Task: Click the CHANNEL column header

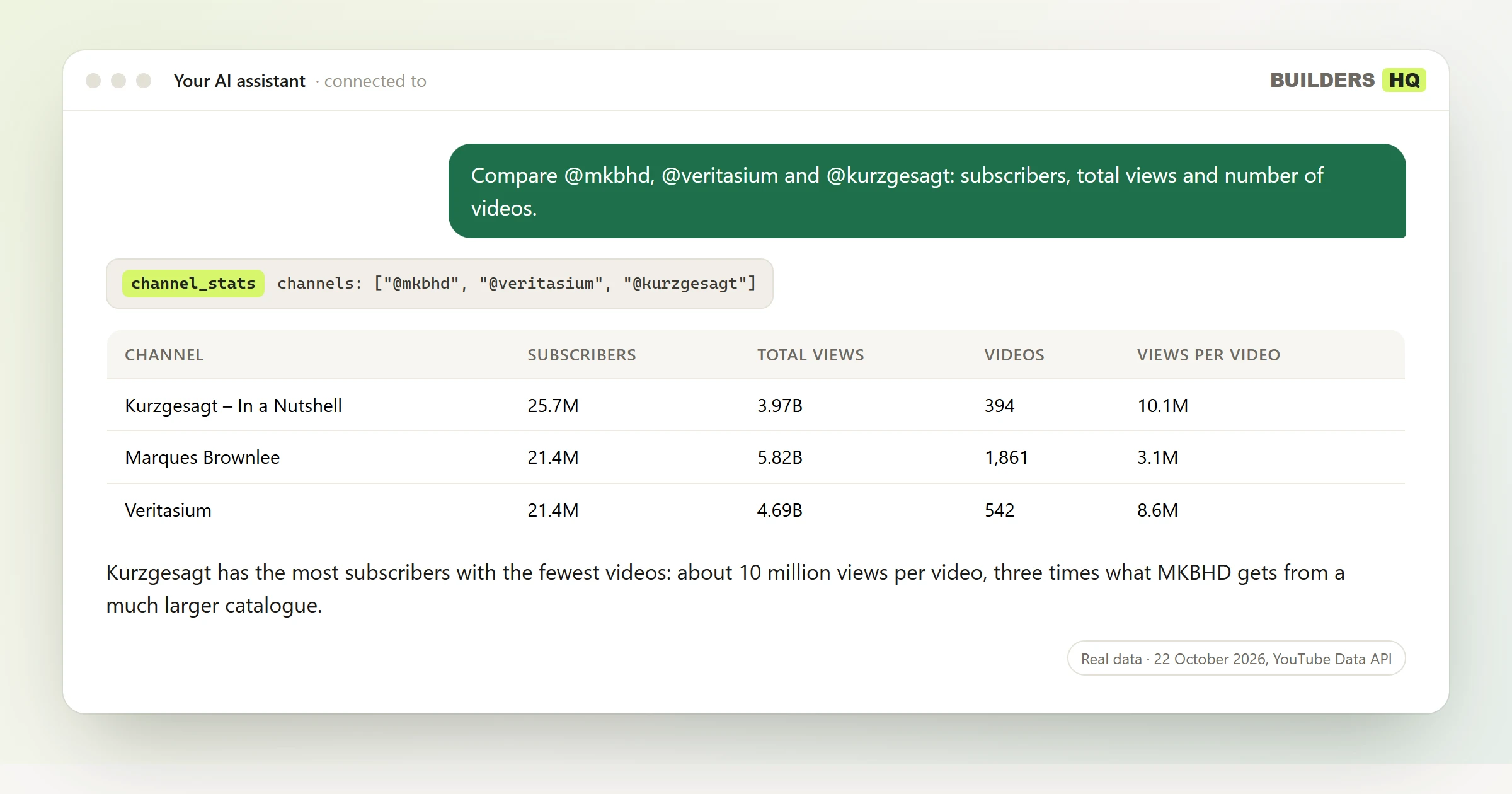Action: (x=164, y=355)
